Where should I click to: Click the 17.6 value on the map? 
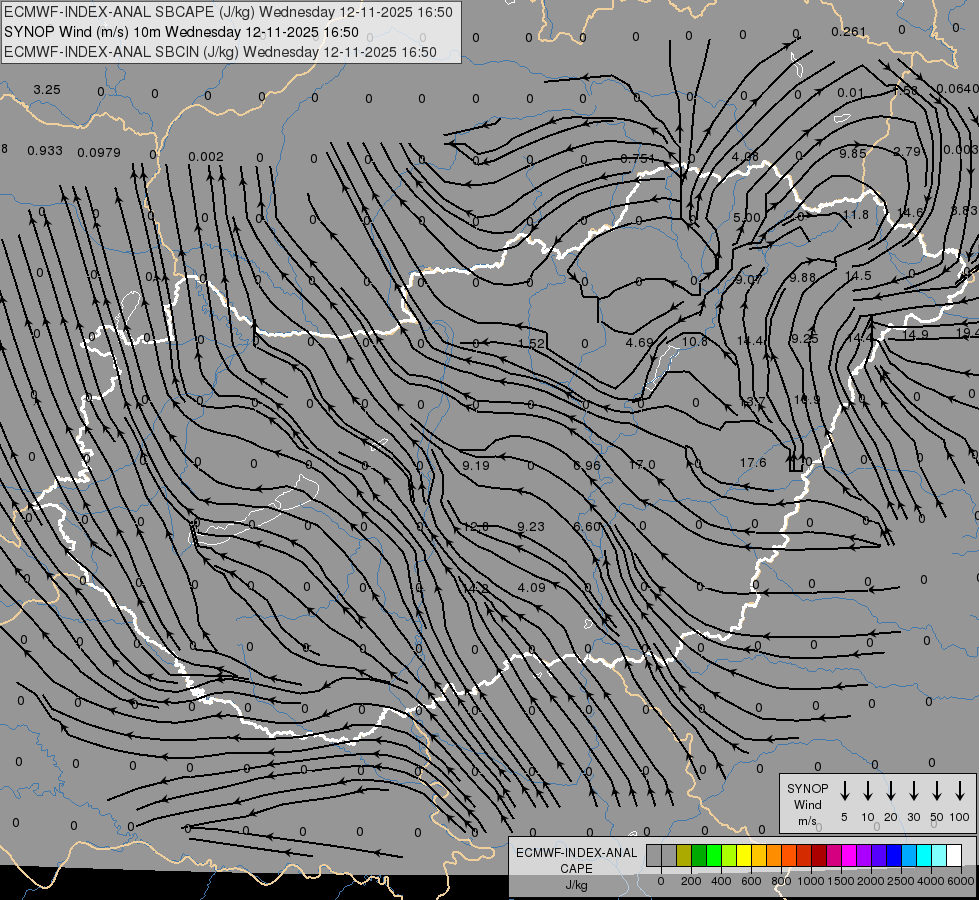click(753, 463)
